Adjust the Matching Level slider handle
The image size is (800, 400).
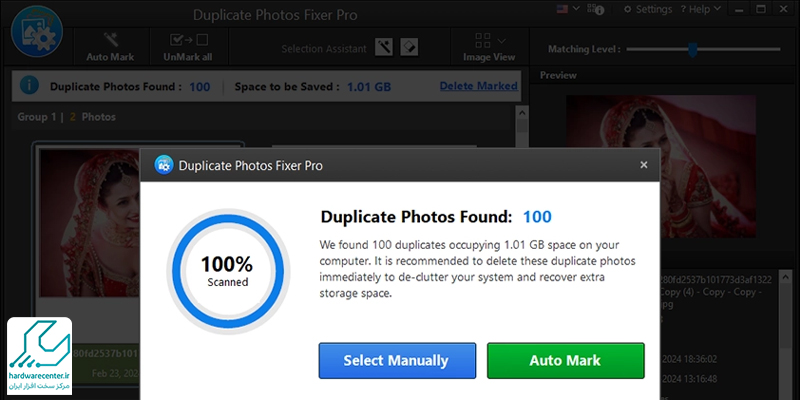coord(692,49)
